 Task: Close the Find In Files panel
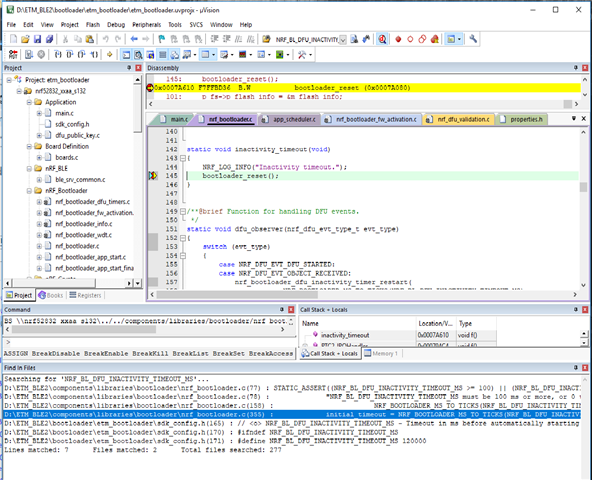point(585,367)
